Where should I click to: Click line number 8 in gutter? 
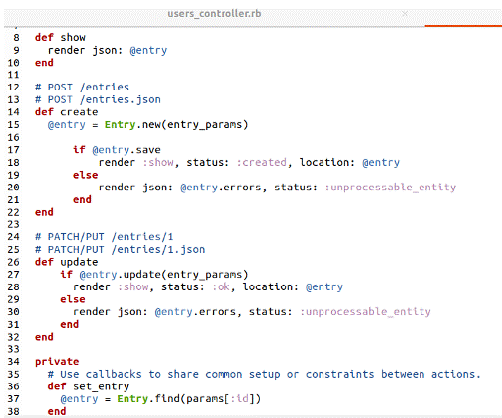(16, 38)
